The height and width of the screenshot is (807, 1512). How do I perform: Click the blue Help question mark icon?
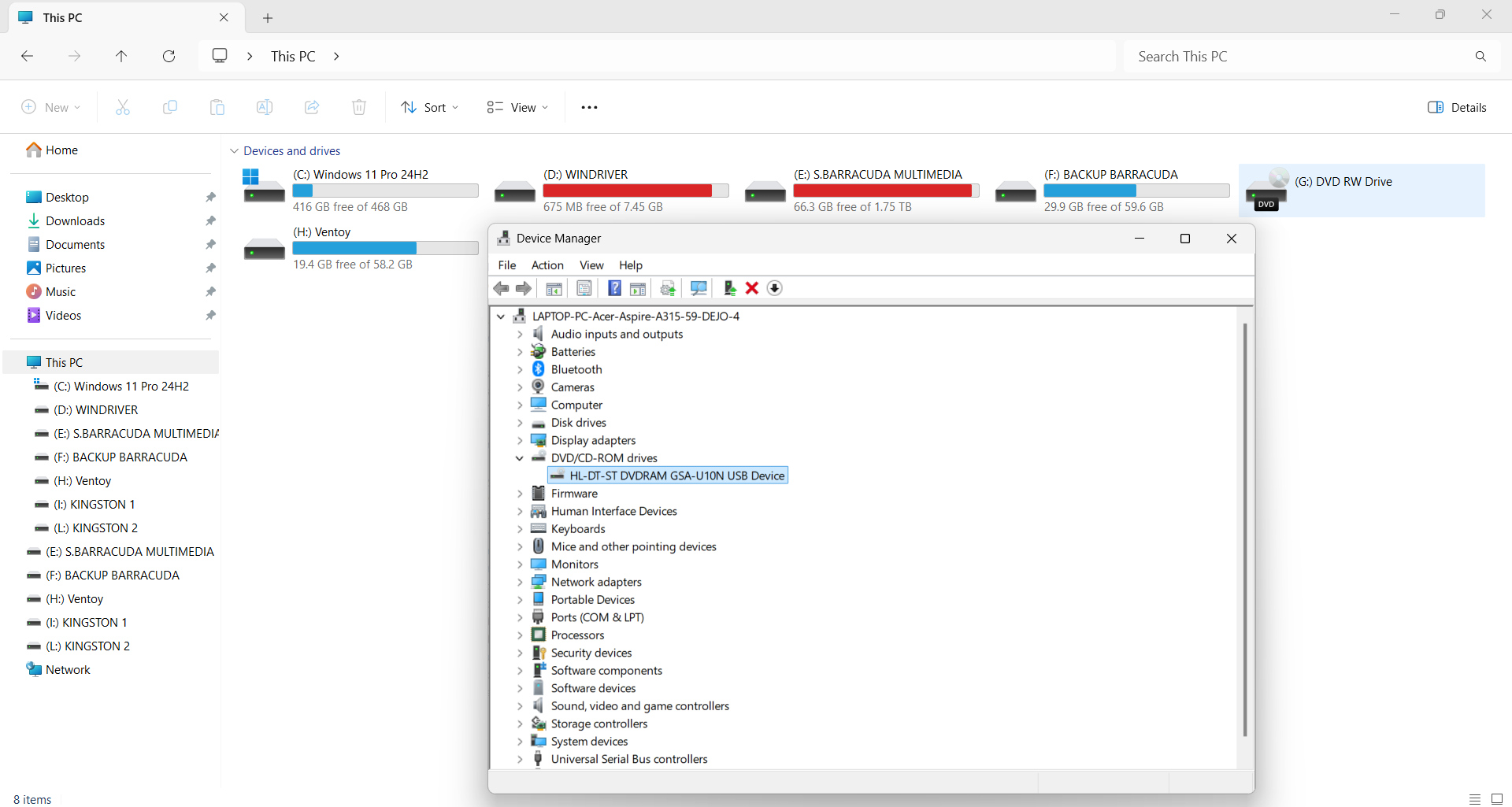point(614,288)
